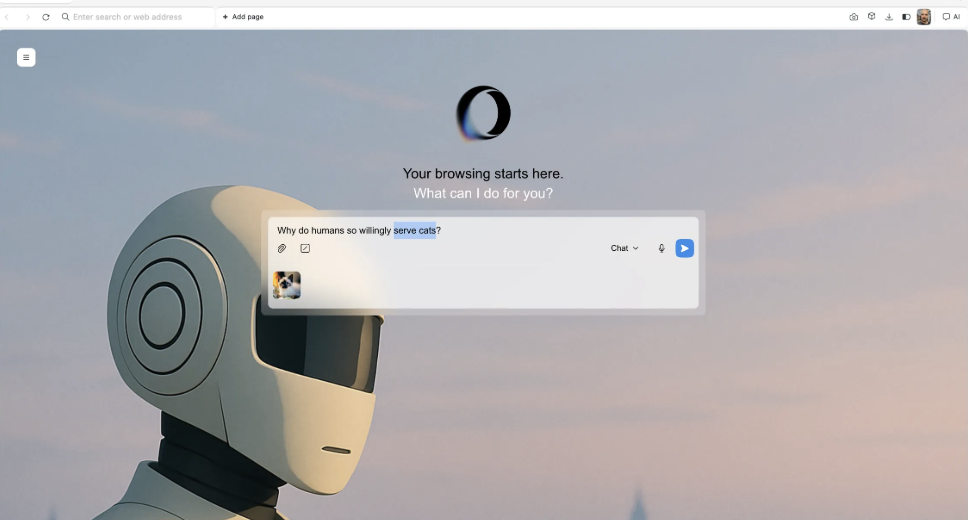Toggle the split-screen contrast icon
The height and width of the screenshot is (520, 968).
click(x=906, y=17)
